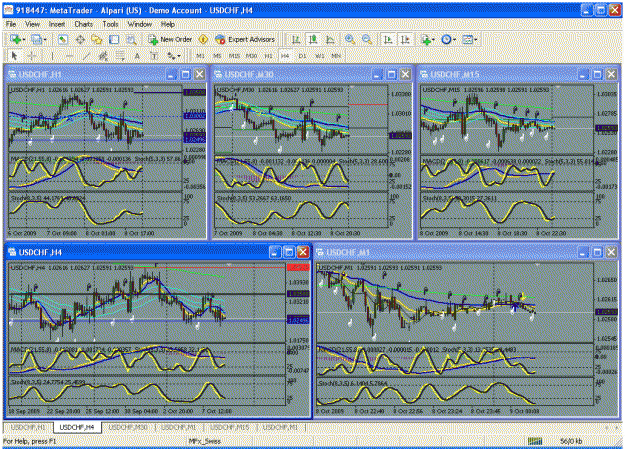
Task: Open the Charts menu
Action: pos(83,24)
